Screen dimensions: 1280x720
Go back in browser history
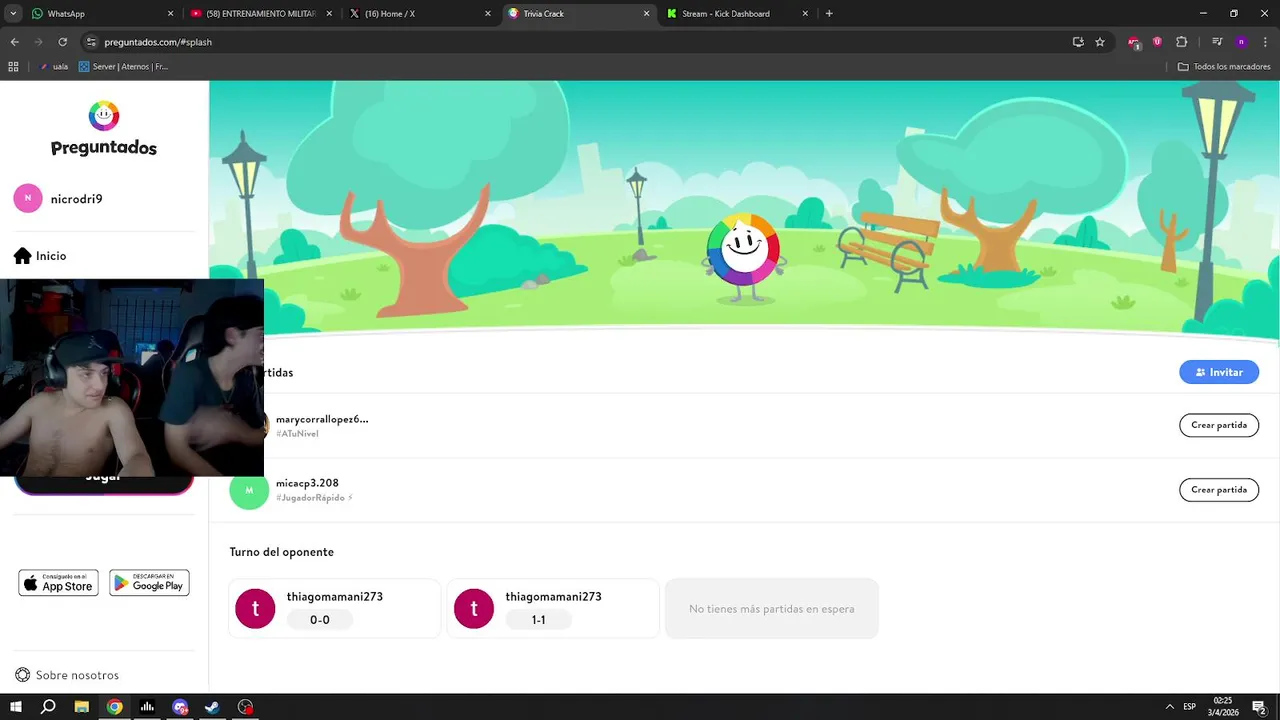(14, 42)
